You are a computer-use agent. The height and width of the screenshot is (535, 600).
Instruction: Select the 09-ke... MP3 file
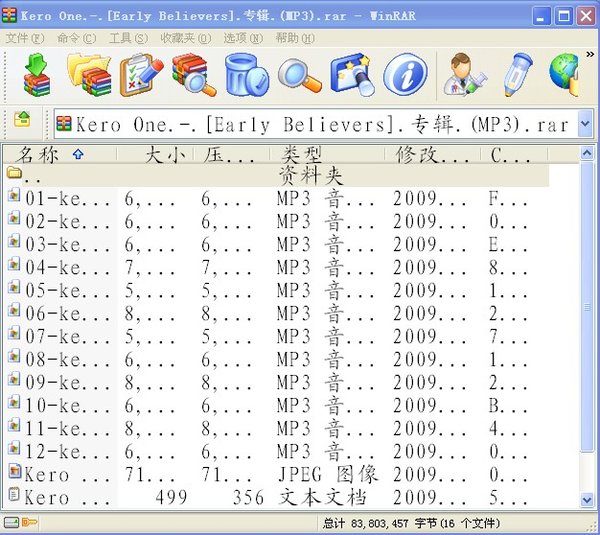point(277,382)
